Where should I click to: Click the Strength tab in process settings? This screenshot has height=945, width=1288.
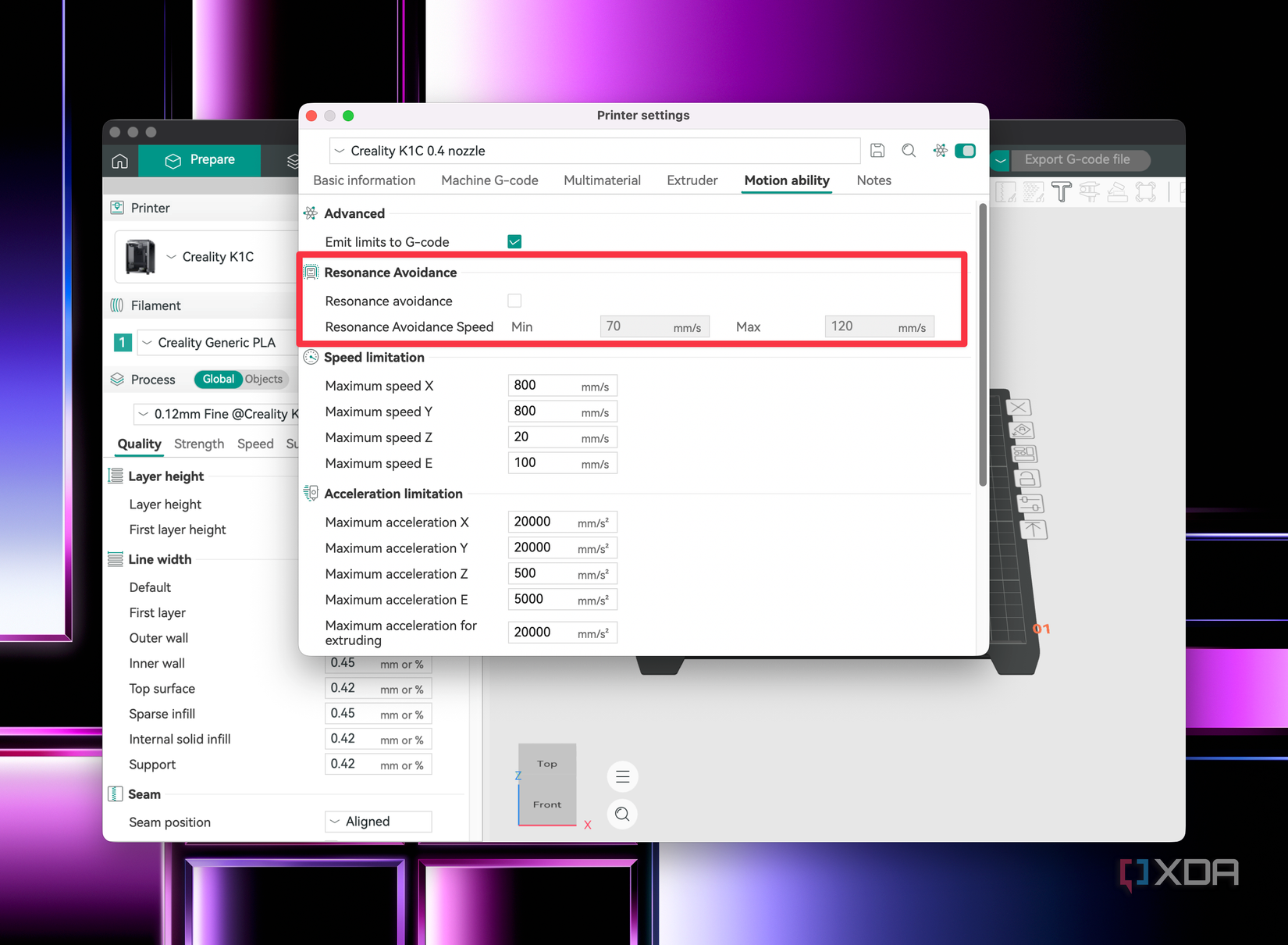point(199,444)
